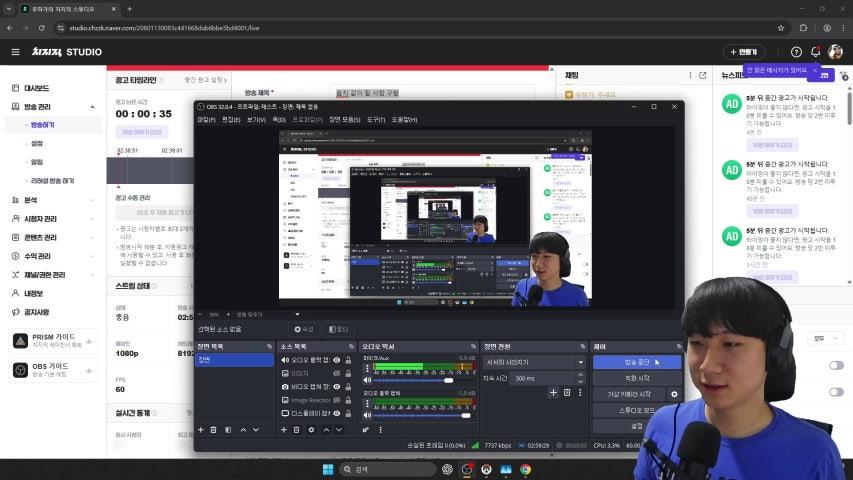Open the OBS 도구(T) menu

[x=376, y=120]
